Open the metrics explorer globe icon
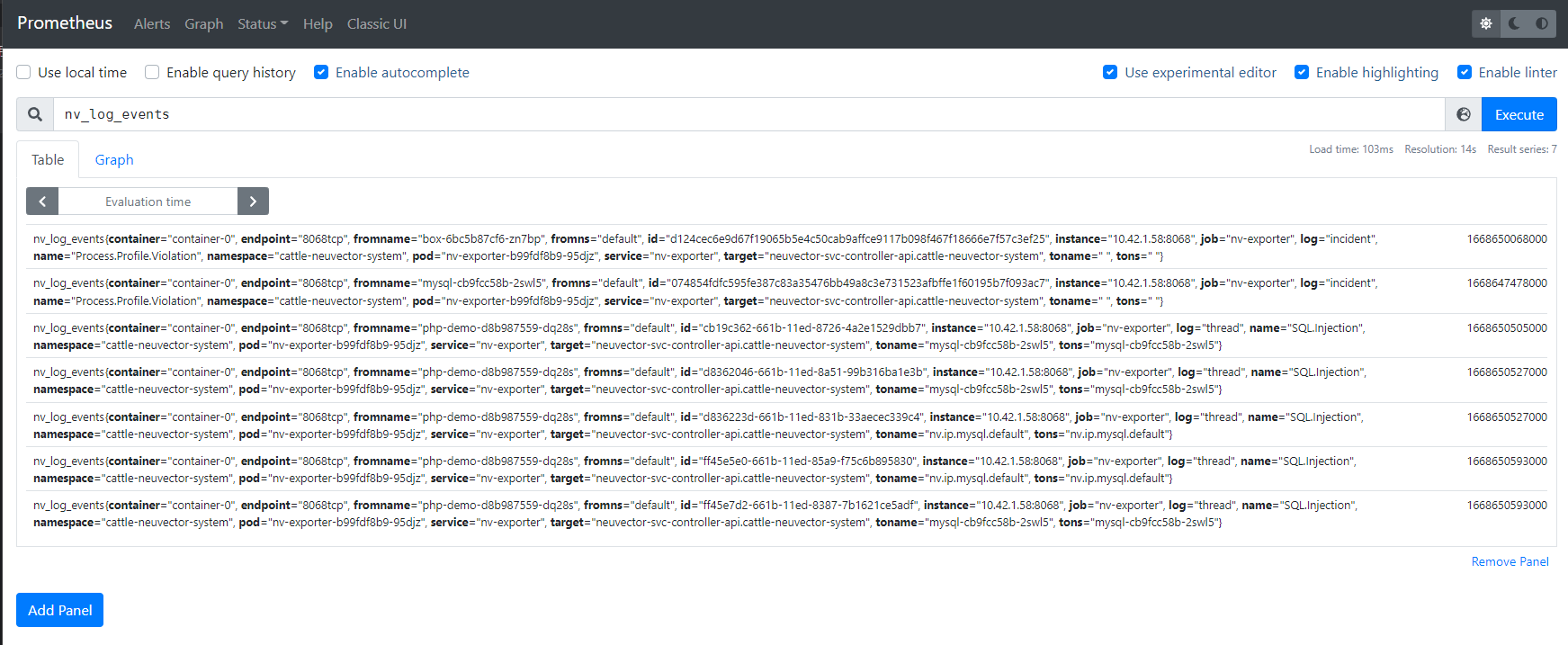Viewport: 1568px width, 645px height. coord(1464,114)
